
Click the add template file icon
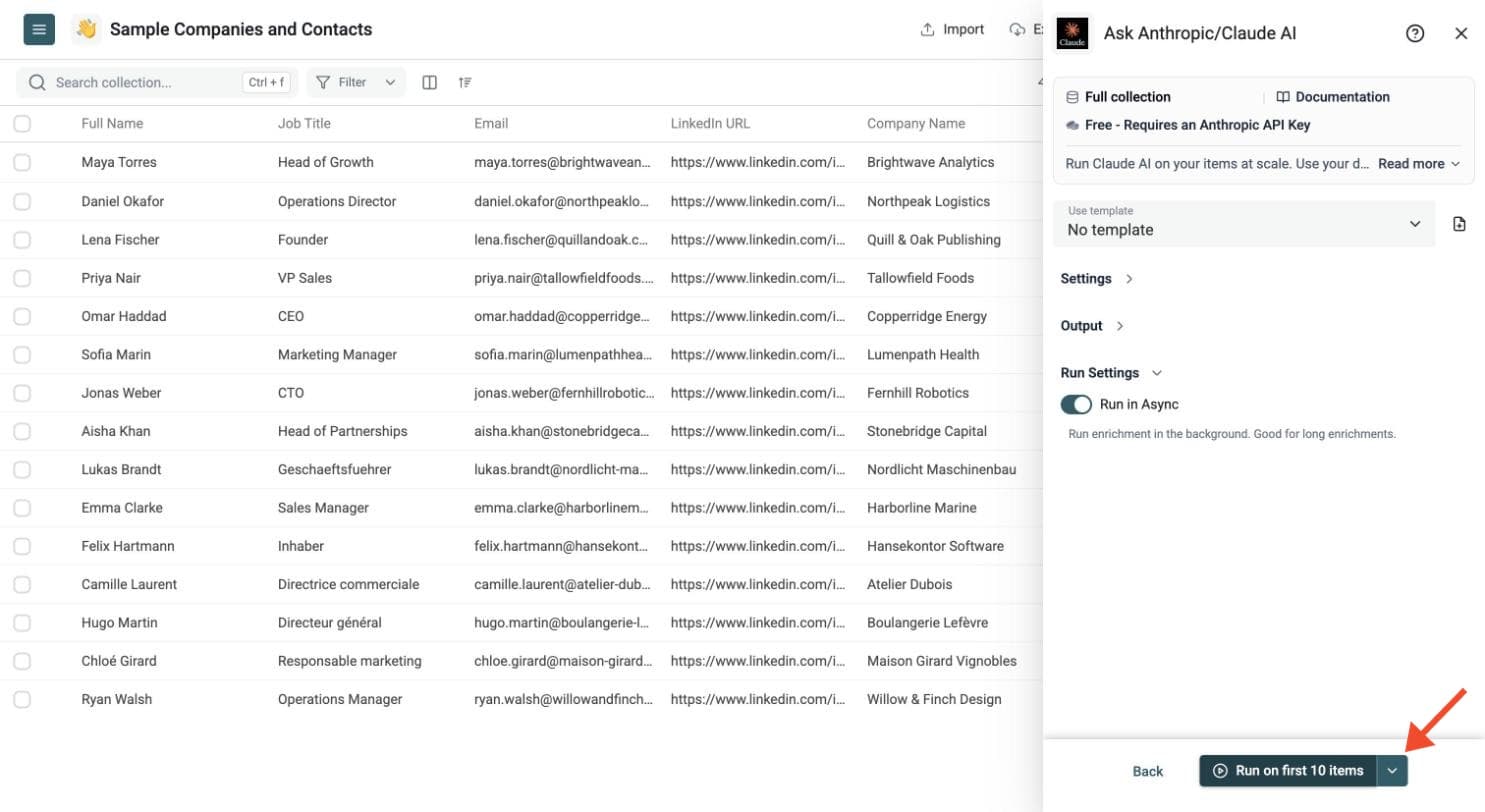coord(1459,224)
